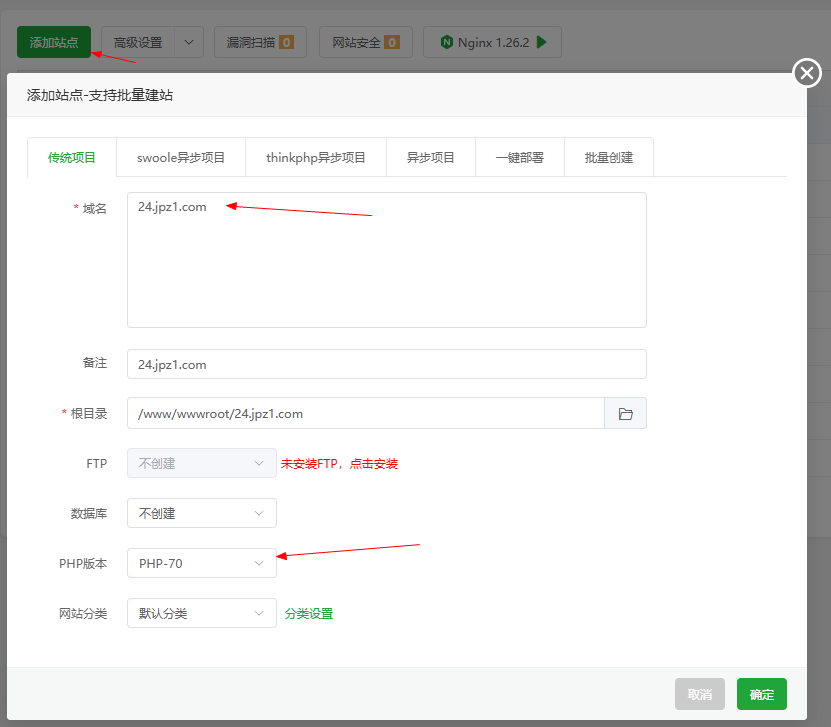Image resolution: width=831 pixels, height=727 pixels.
Task: Open the 分类设置 link
Action: click(309, 614)
